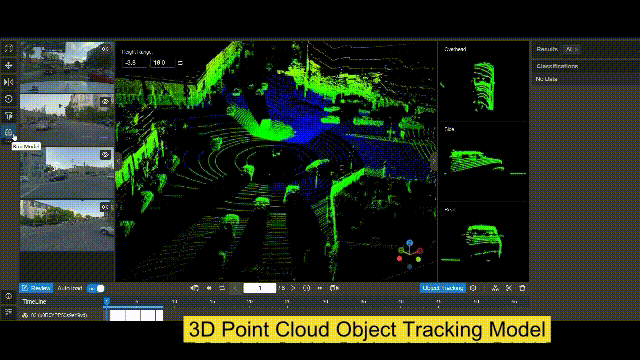Click the split/scissors icon
Screen dimensions: 640x360
coord(509,288)
